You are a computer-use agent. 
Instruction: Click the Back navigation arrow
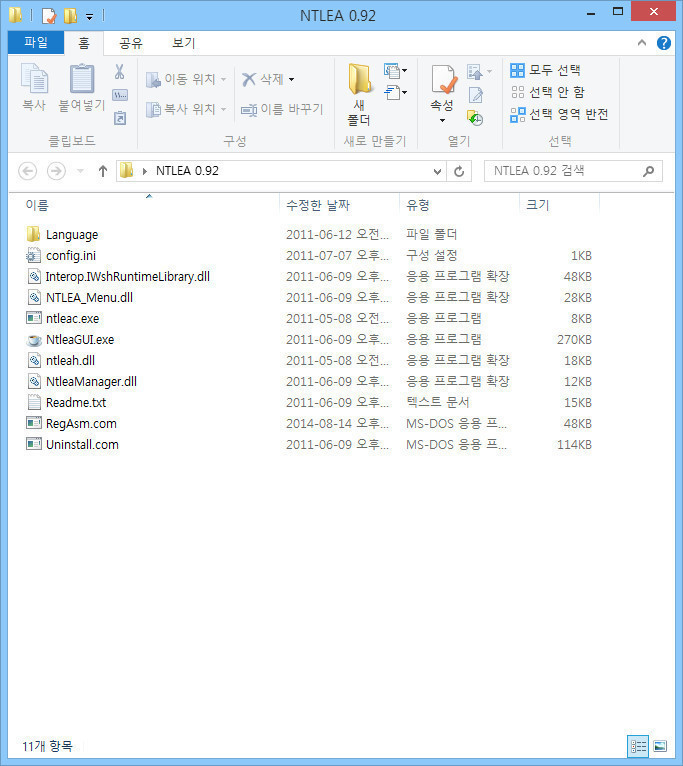(x=28, y=171)
